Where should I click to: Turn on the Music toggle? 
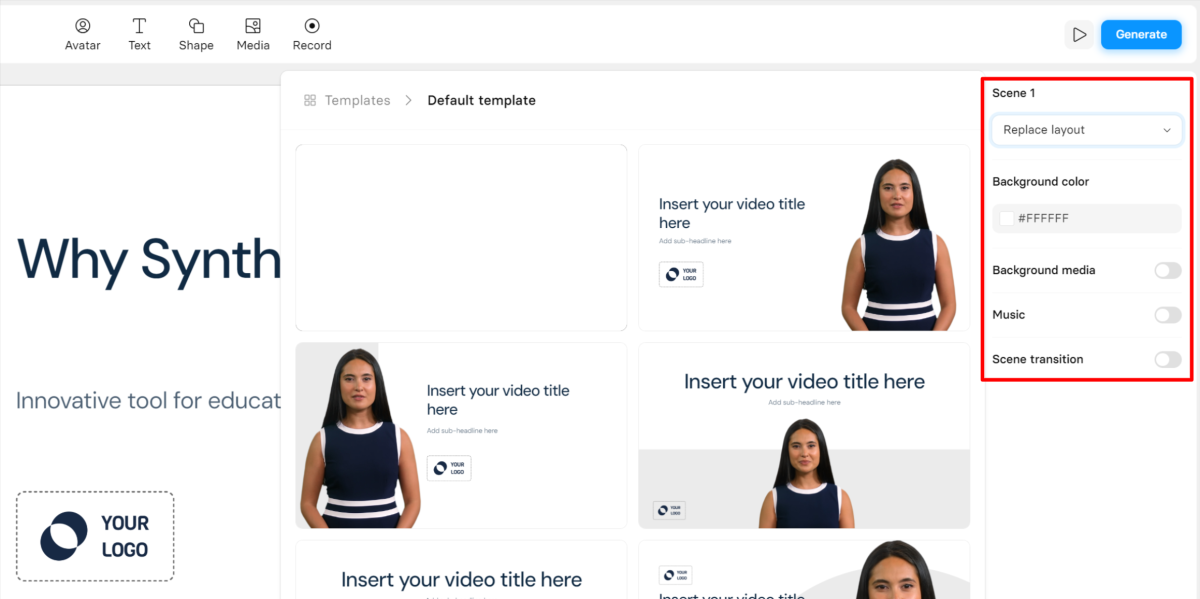coord(1167,315)
